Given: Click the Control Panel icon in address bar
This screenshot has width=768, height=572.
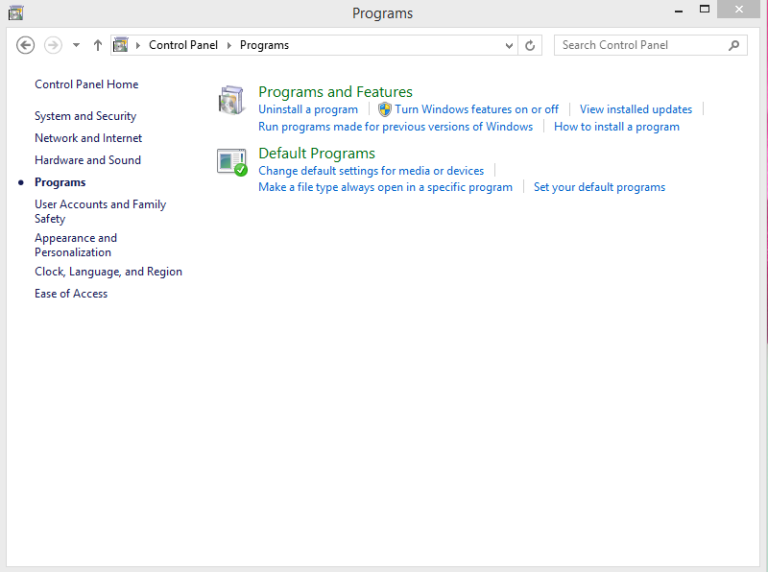Looking at the screenshot, I should [121, 45].
